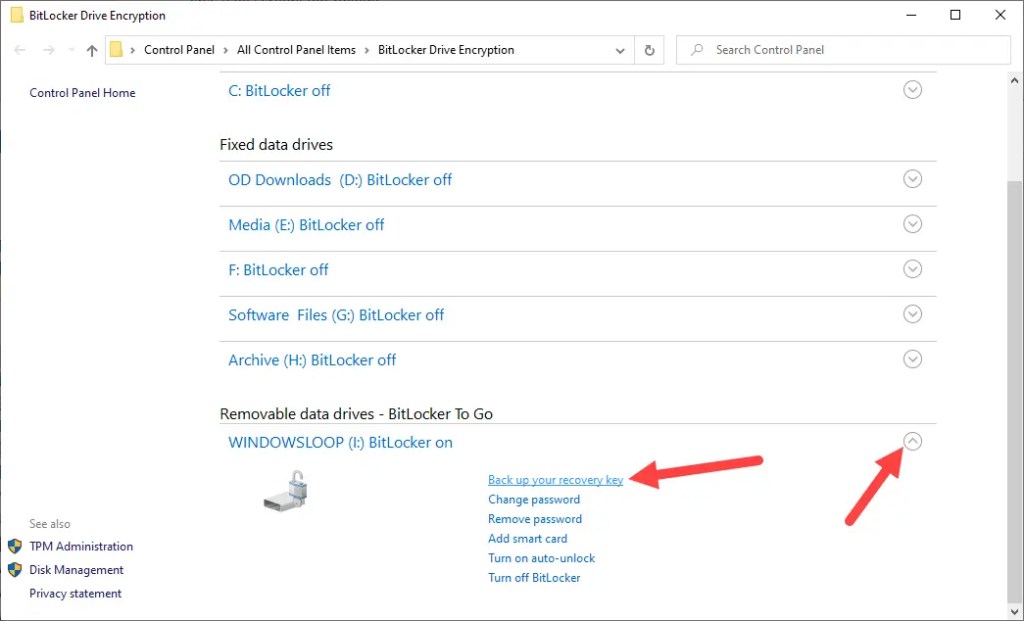The width and height of the screenshot is (1024, 621).
Task: Expand the Media (E:) drive options
Action: tap(912, 225)
